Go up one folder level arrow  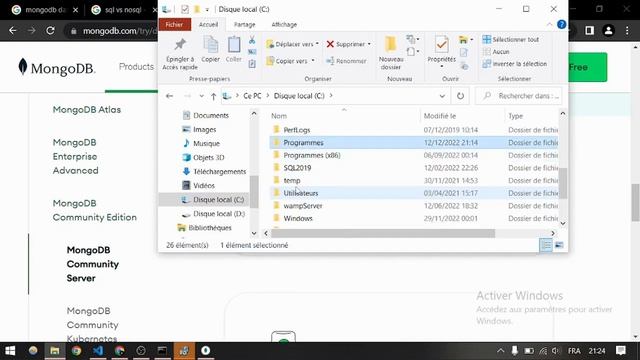[213, 96]
